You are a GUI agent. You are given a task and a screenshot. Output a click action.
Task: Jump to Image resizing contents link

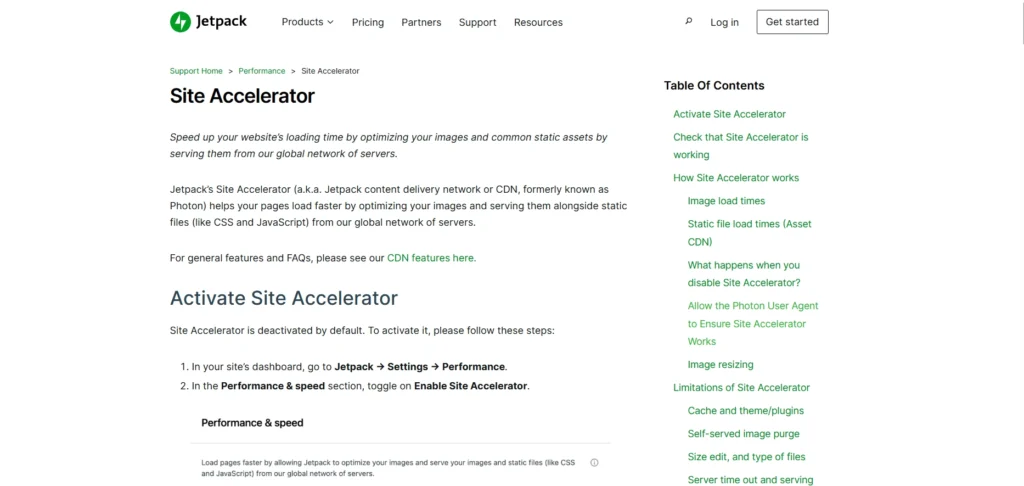pos(720,365)
